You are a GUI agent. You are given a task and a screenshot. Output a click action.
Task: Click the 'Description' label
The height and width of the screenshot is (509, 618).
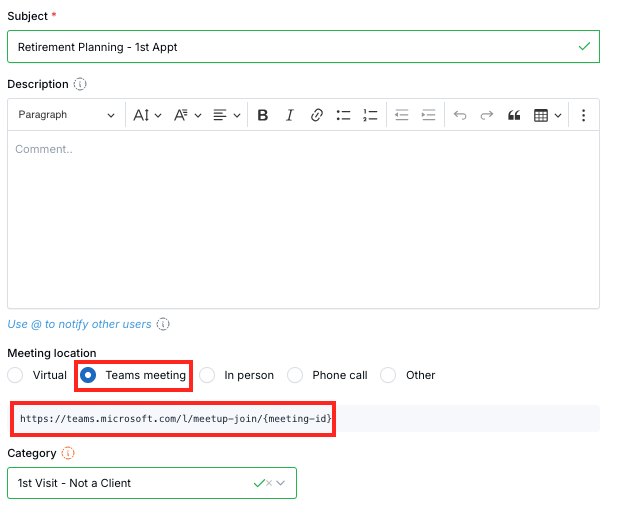[x=38, y=84]
